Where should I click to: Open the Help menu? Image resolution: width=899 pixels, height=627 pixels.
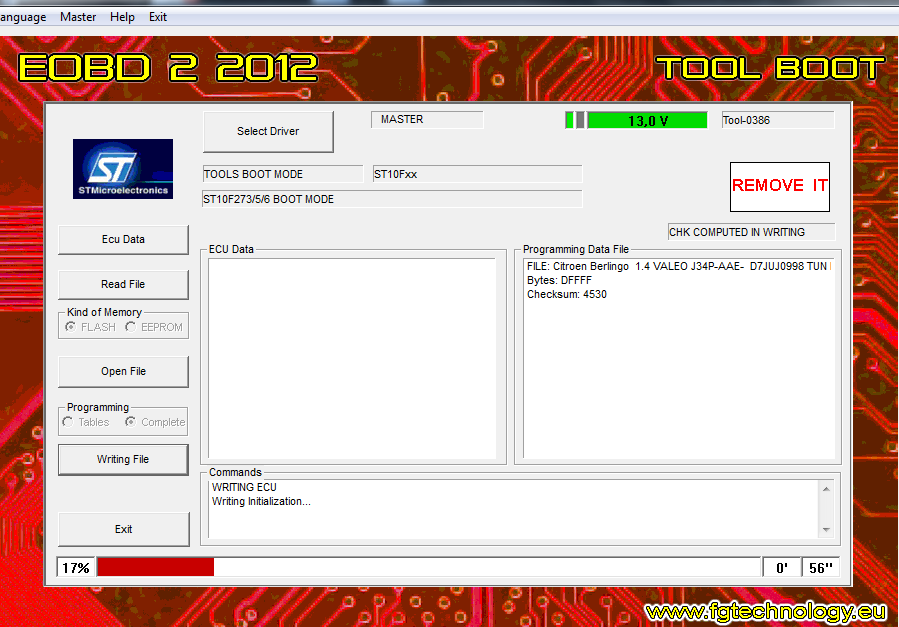[x=122, y=17]
